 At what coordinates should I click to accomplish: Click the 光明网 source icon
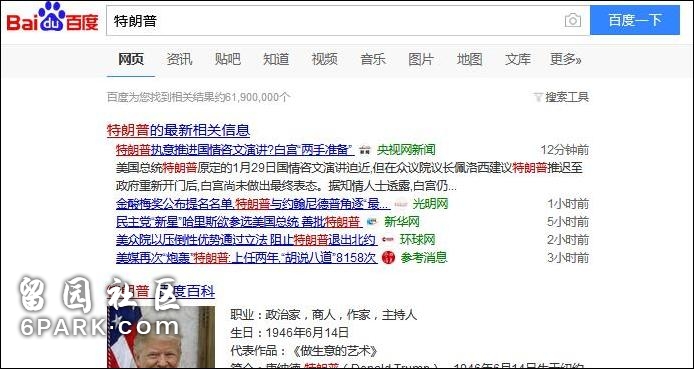tap(401, 204)
